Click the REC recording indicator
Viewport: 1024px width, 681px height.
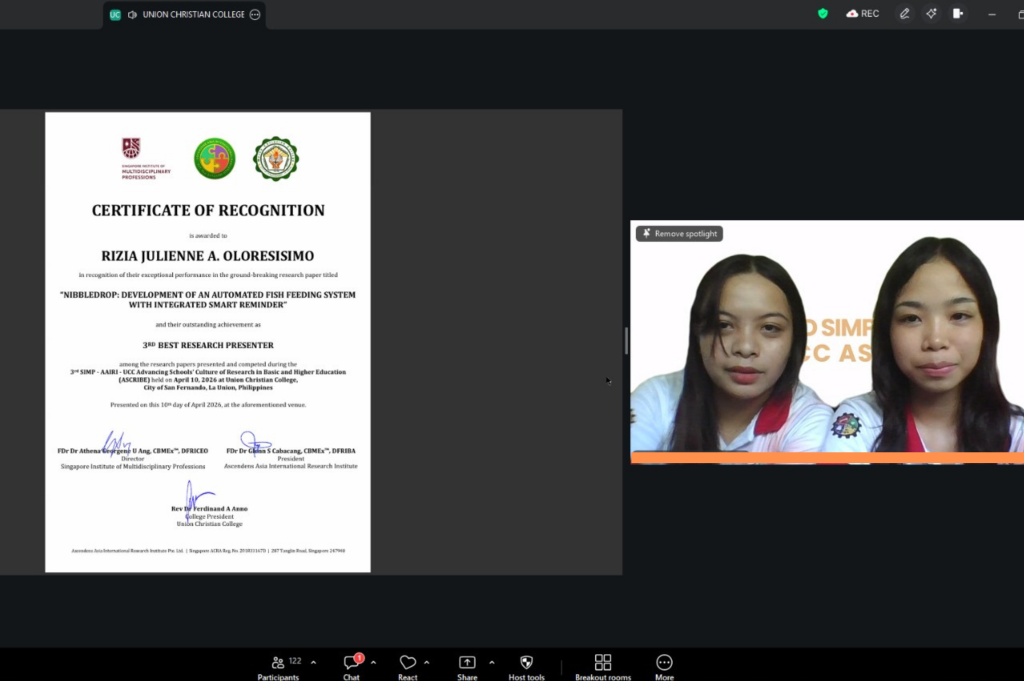coord(862,14)
